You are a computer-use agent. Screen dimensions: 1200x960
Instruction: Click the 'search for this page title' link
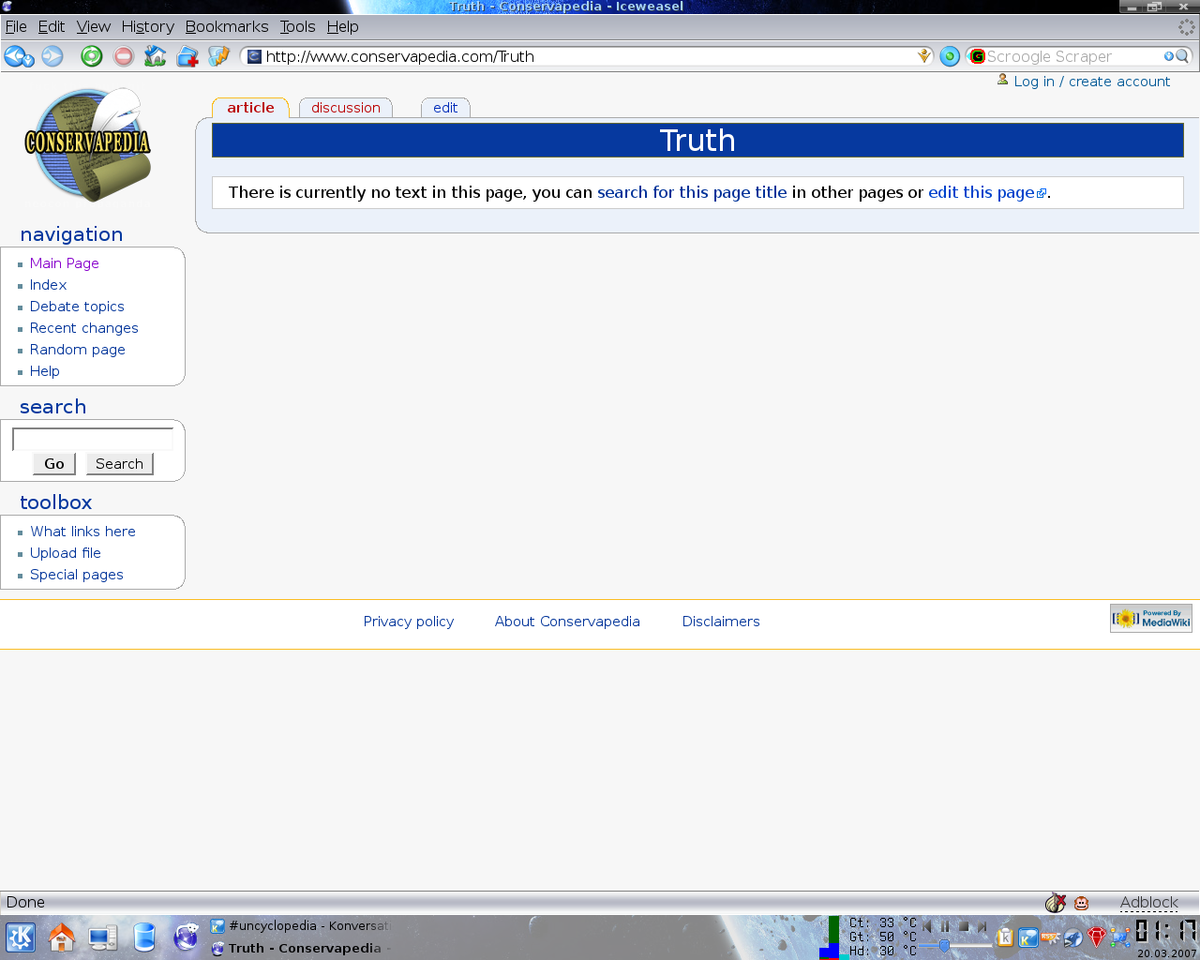[x=691, y=192]
